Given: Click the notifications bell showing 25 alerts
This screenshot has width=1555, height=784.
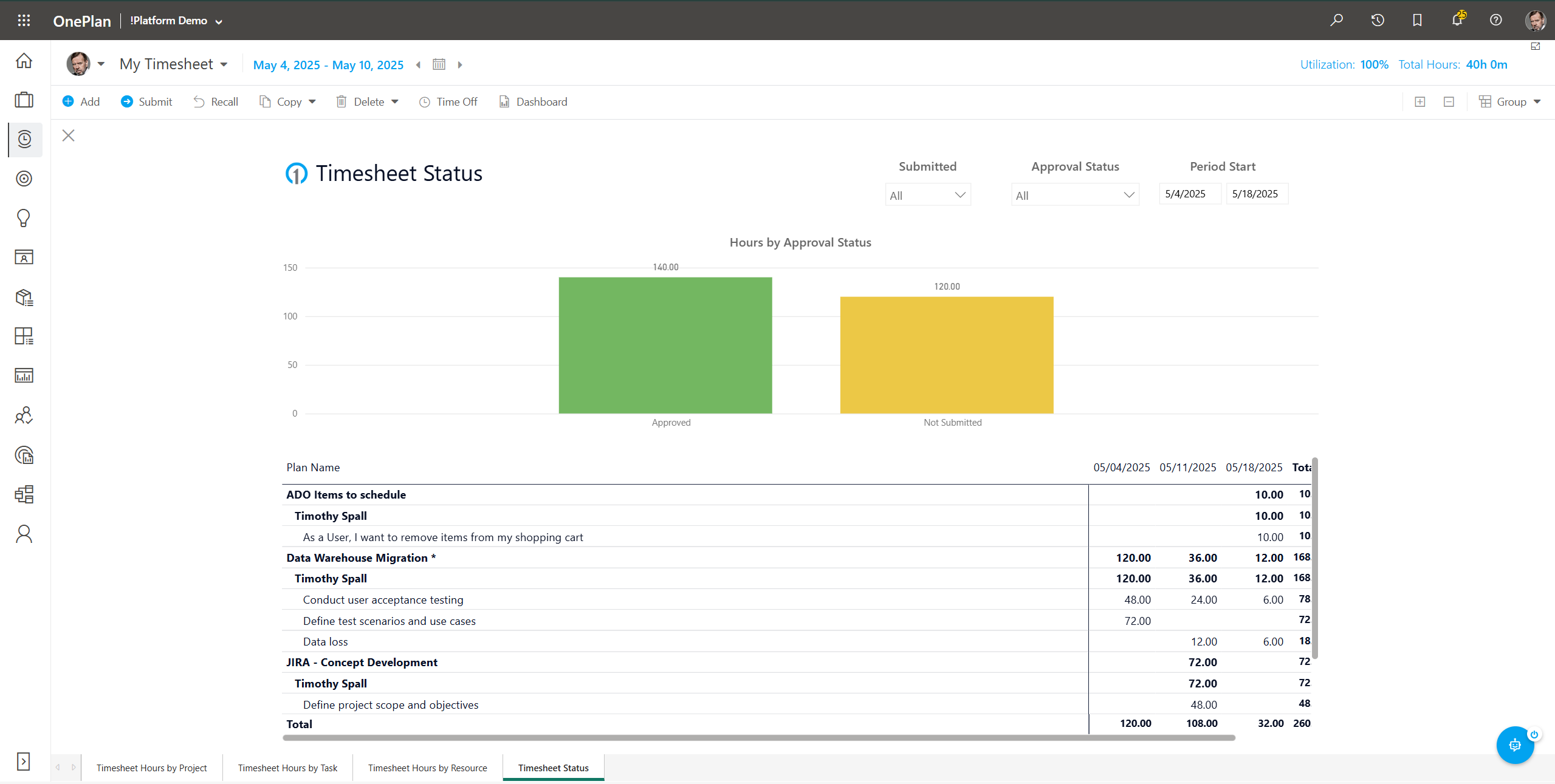Looking at the screenshot, I should (x=1457, y=20).
